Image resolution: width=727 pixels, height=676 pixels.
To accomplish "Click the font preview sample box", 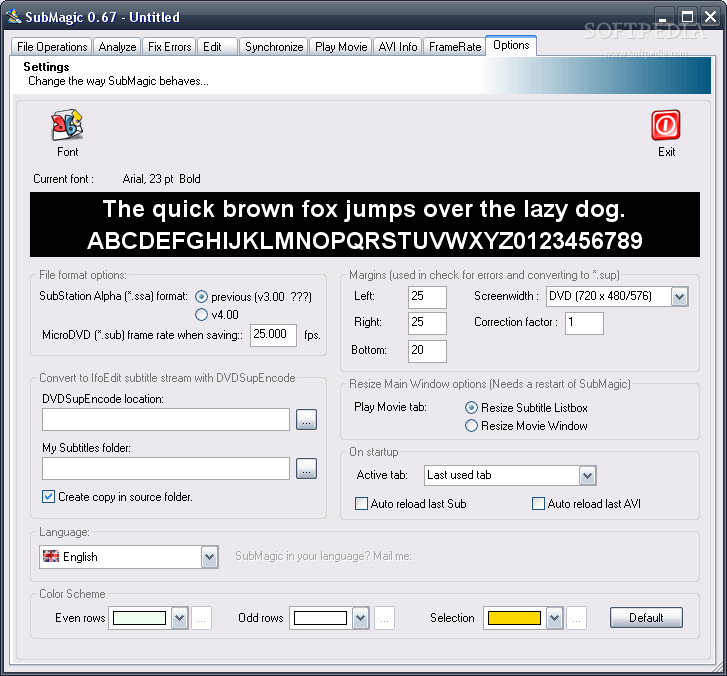I will 365,224.
